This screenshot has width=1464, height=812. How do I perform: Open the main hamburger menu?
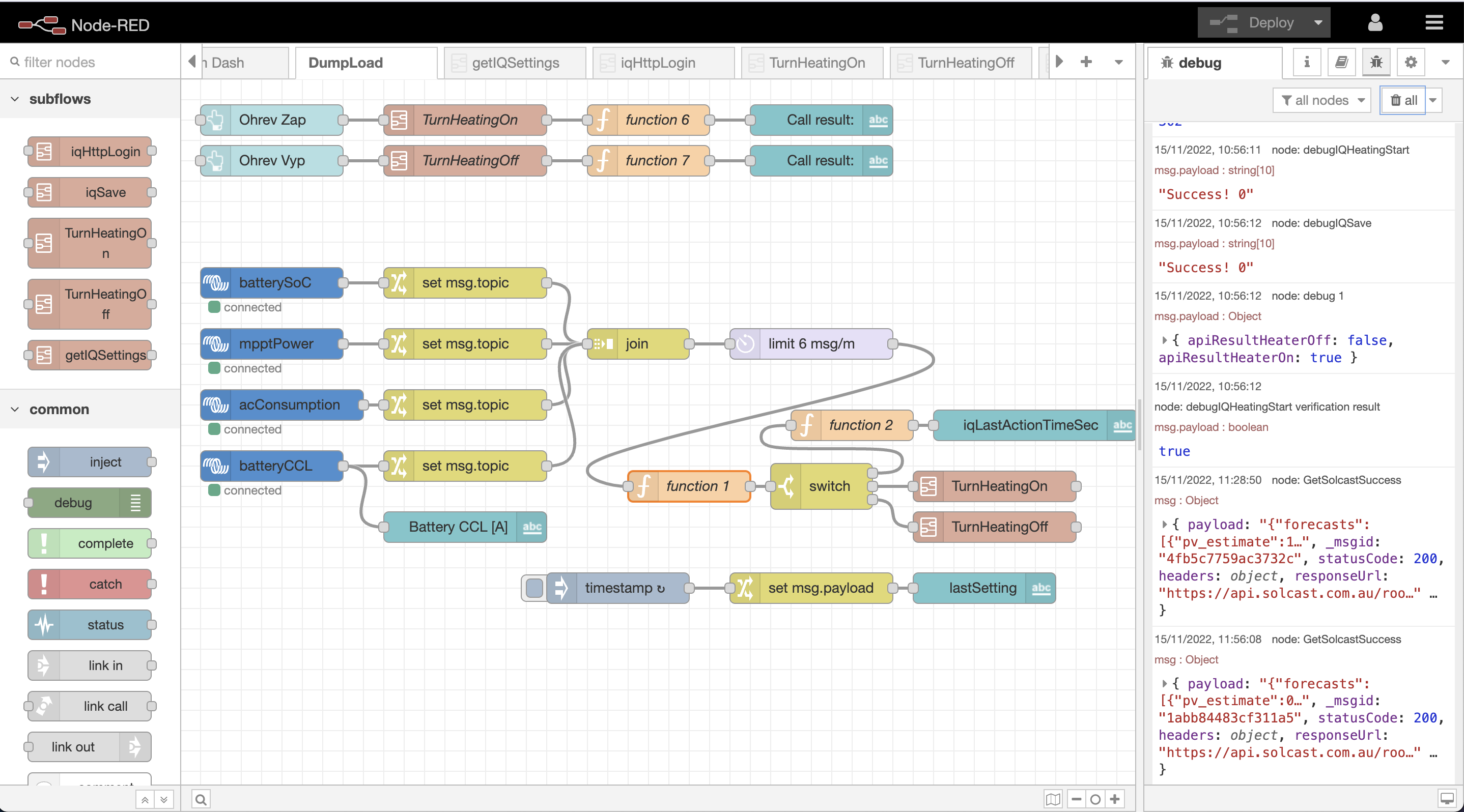pos(1434,23)
